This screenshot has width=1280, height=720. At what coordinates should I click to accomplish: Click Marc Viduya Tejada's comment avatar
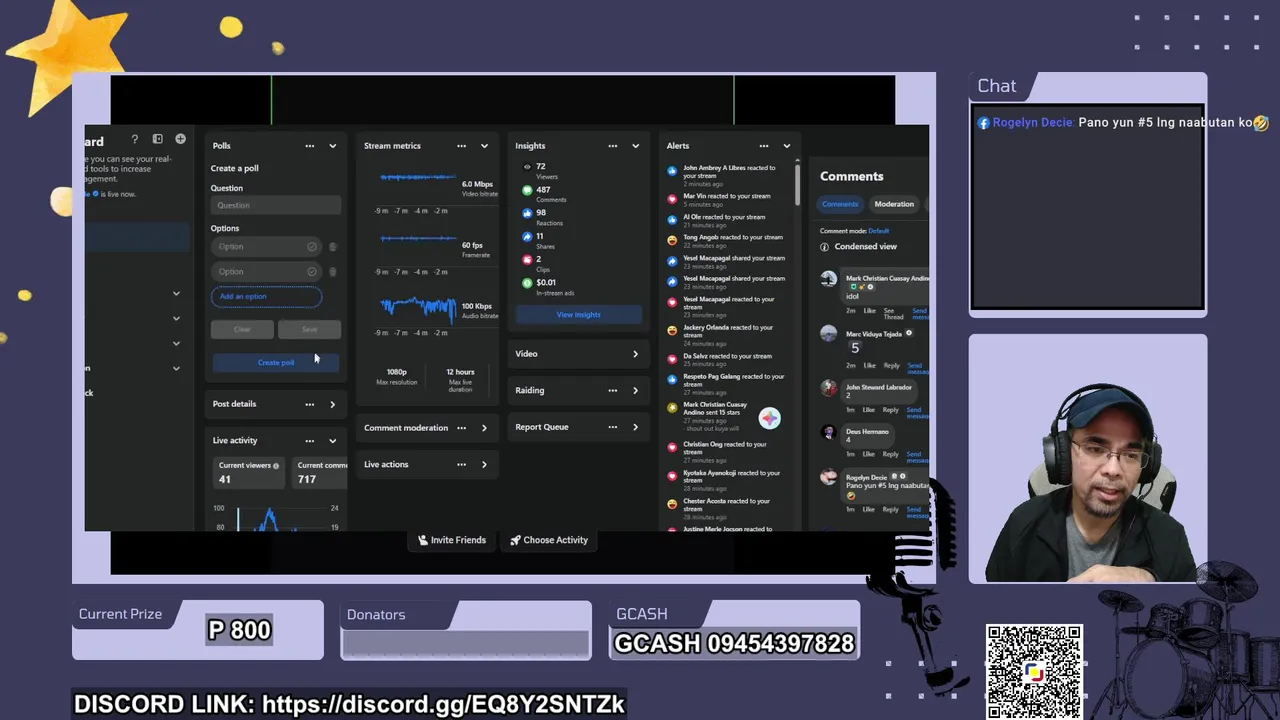829,335
